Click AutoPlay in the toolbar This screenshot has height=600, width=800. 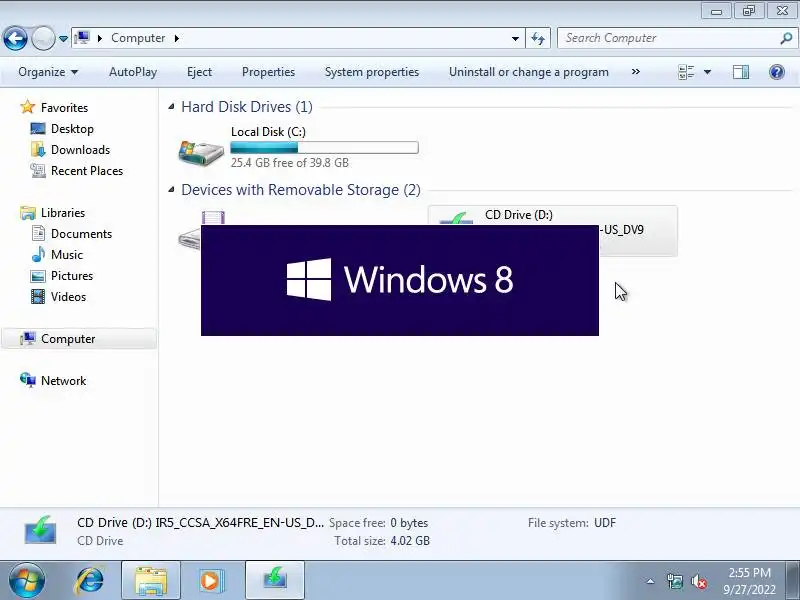[x=133, y=72]
